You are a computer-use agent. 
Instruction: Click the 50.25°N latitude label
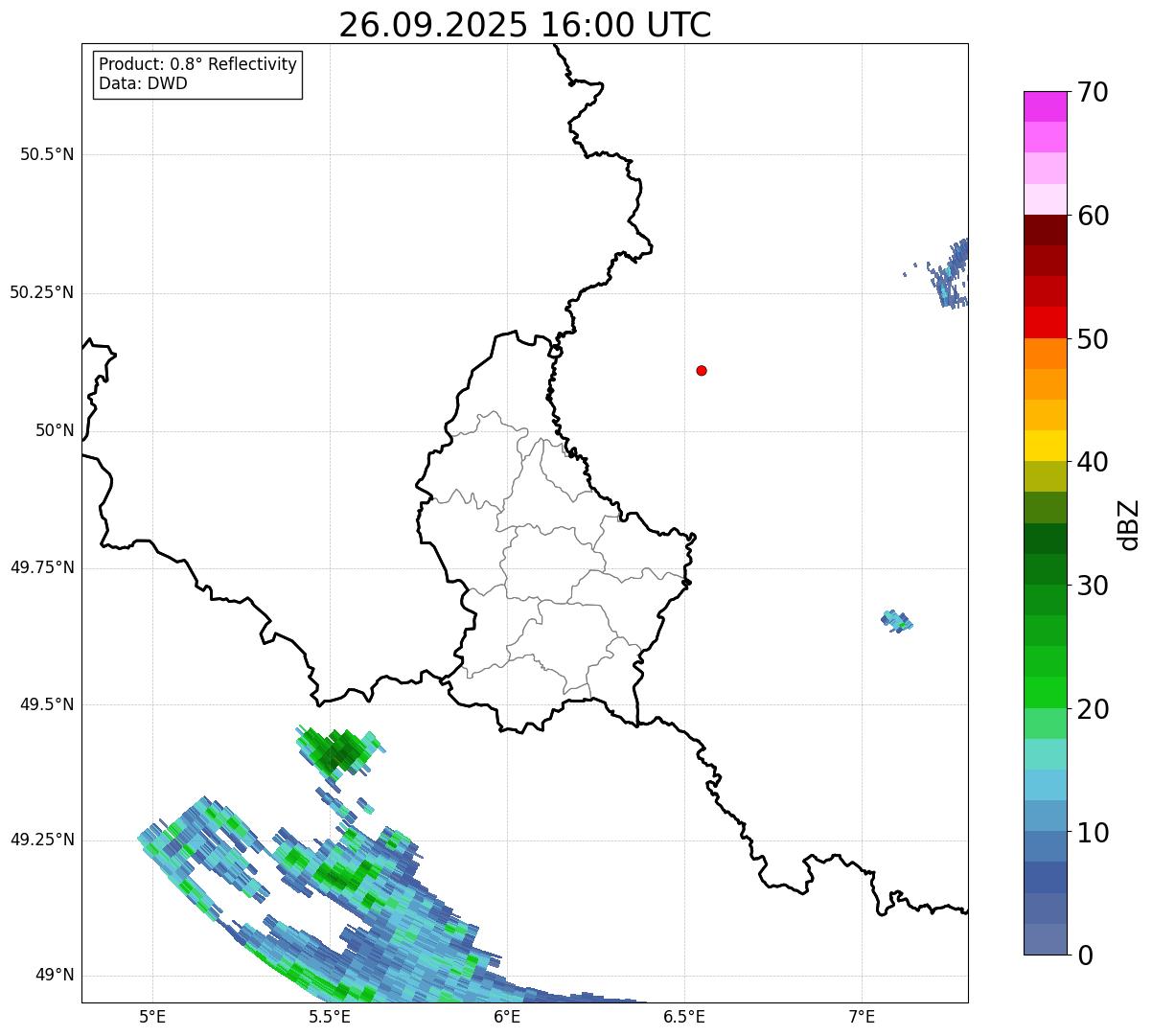(x=42, y=292)
